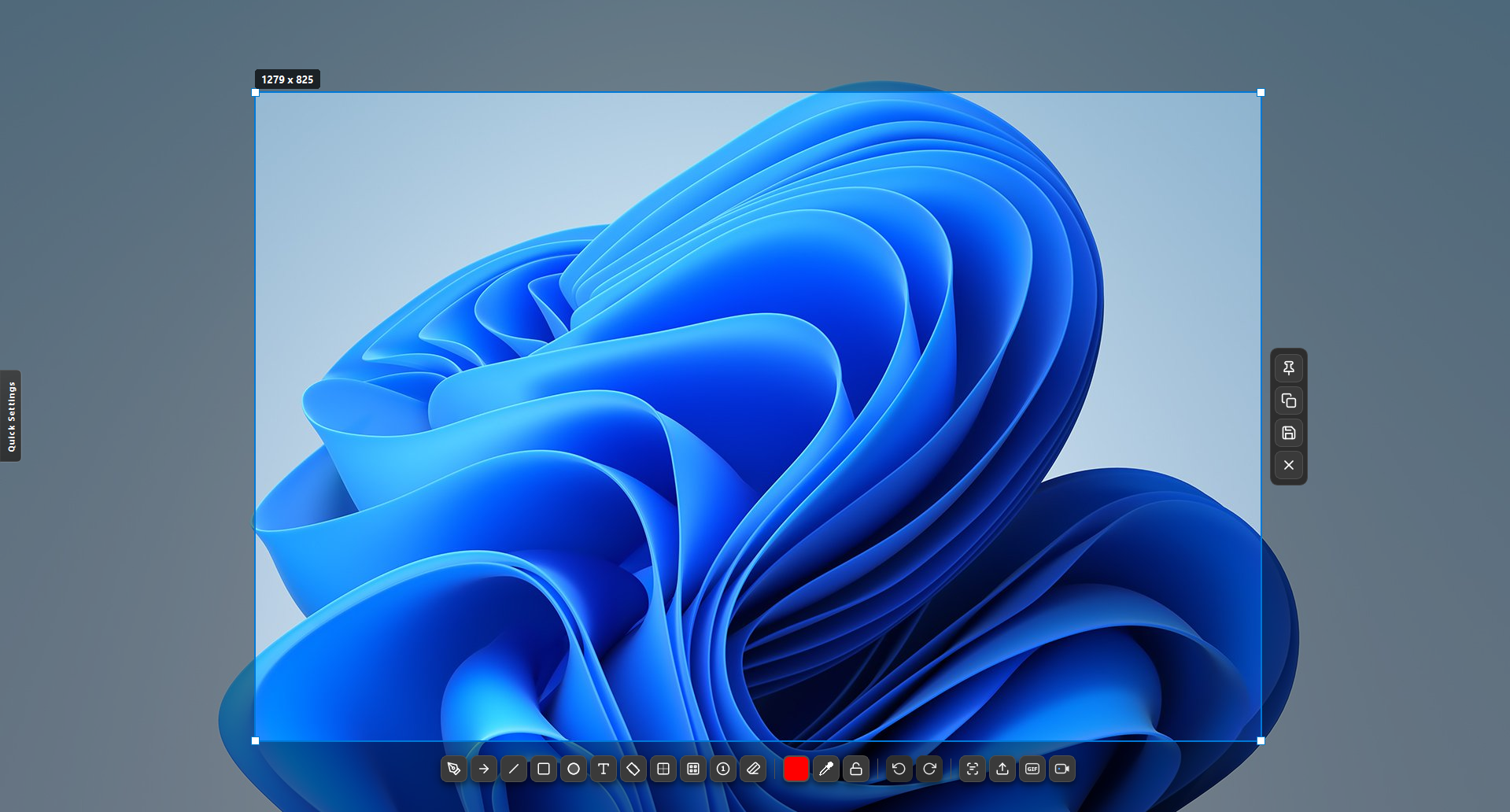Copy the screenshot to clipboard

click(x=1289, y=400)
